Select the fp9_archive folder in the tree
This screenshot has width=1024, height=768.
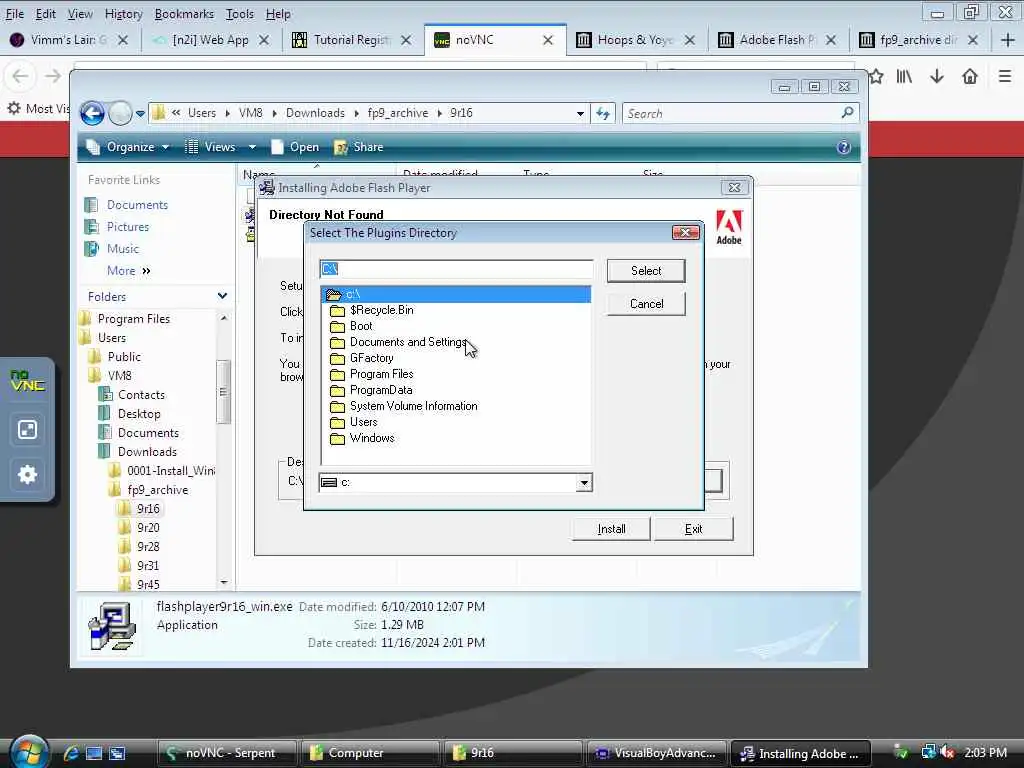(157, 490)
